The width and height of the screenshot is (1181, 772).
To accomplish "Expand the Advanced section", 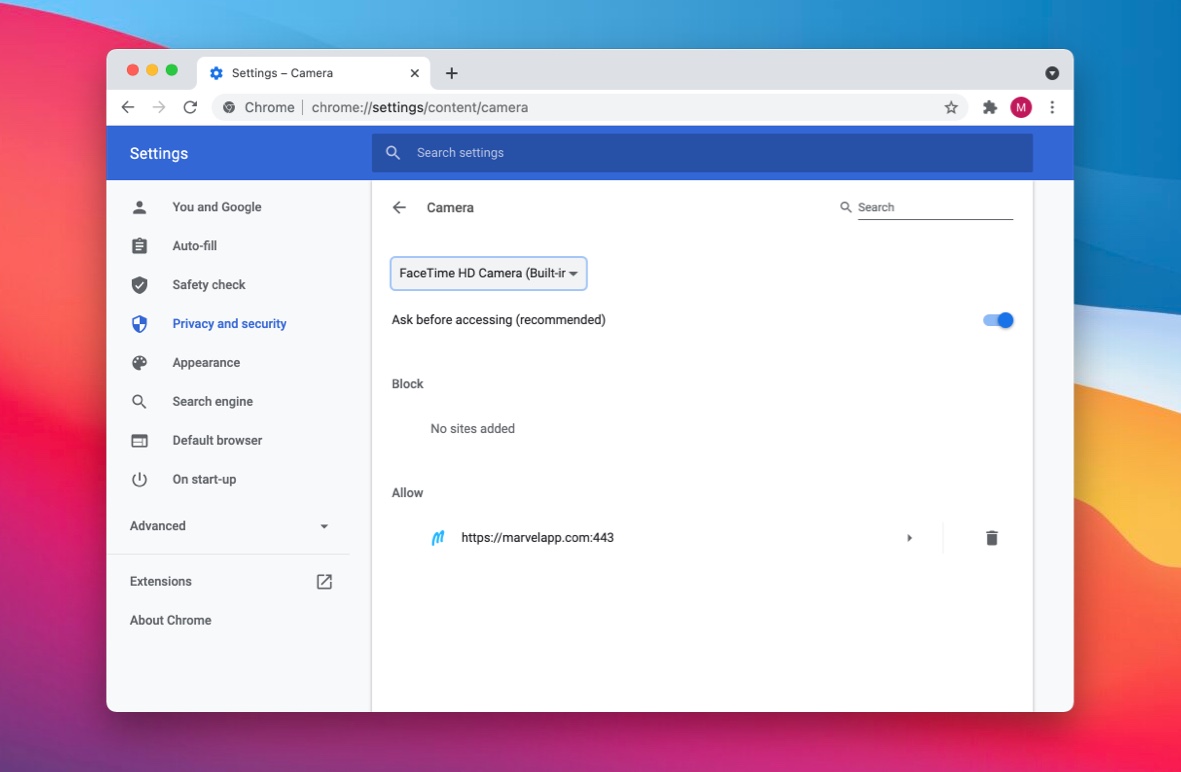I will [228, 526].
